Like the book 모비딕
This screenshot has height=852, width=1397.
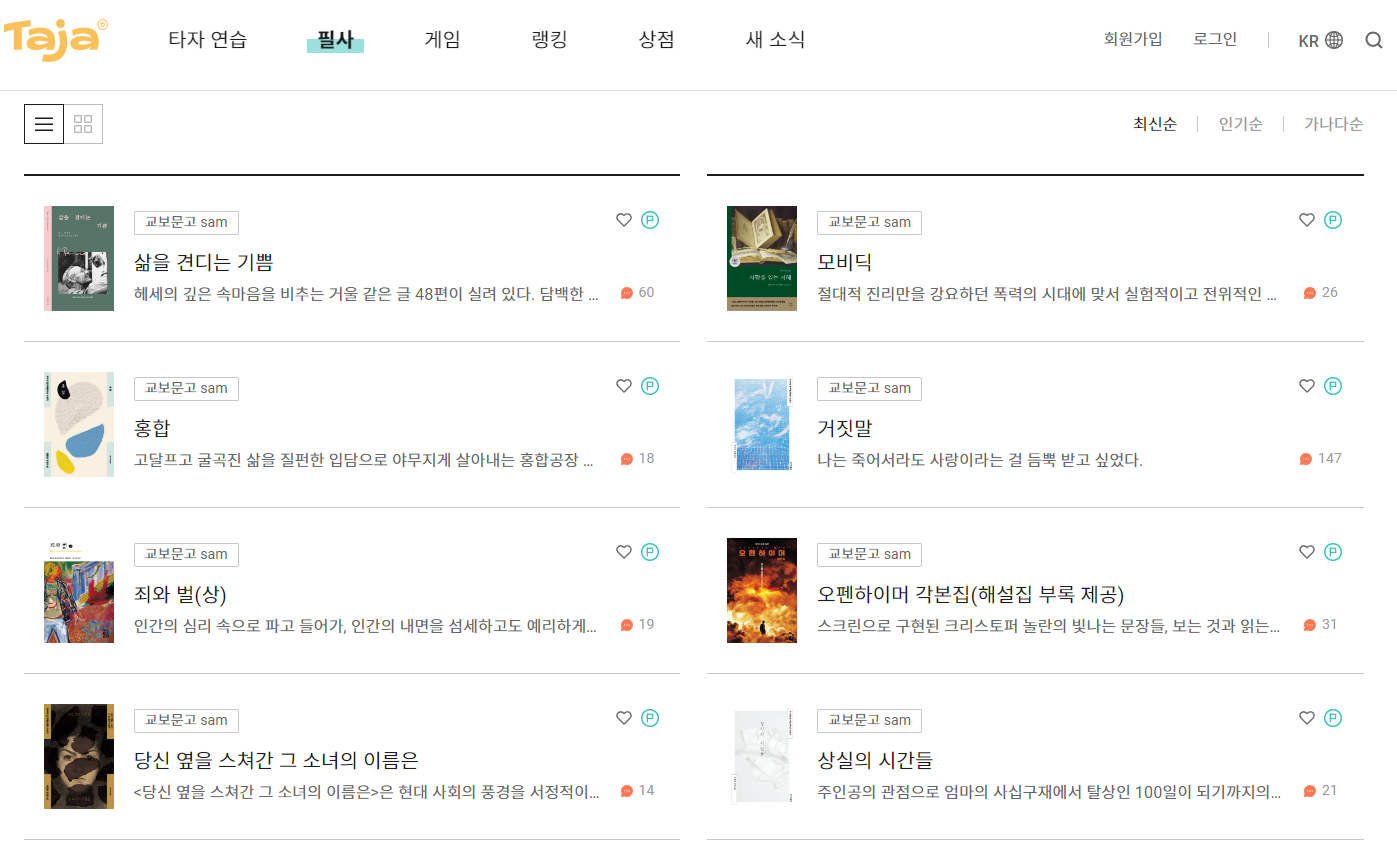pos(1307,220)
